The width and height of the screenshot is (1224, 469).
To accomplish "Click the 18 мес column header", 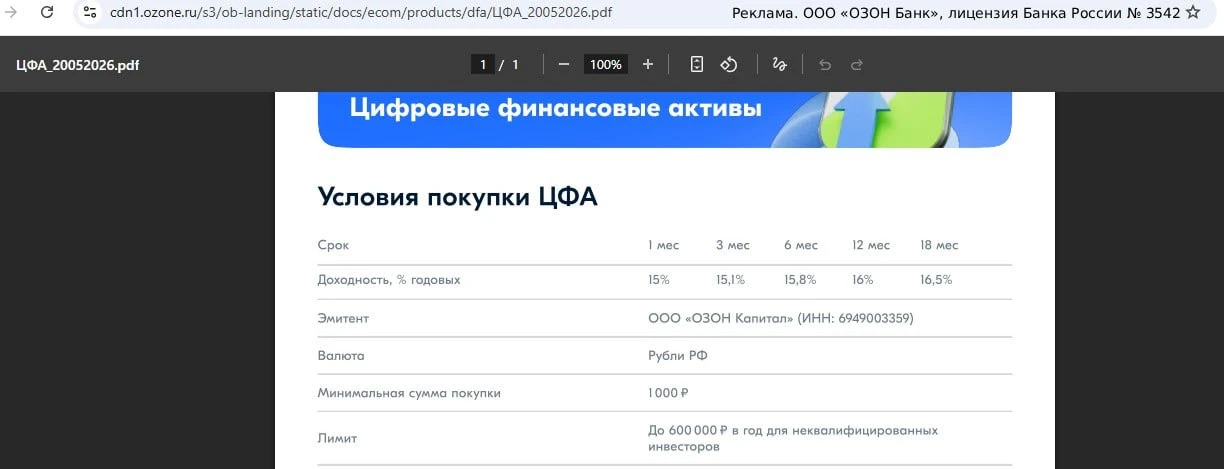I will [939, 246].
